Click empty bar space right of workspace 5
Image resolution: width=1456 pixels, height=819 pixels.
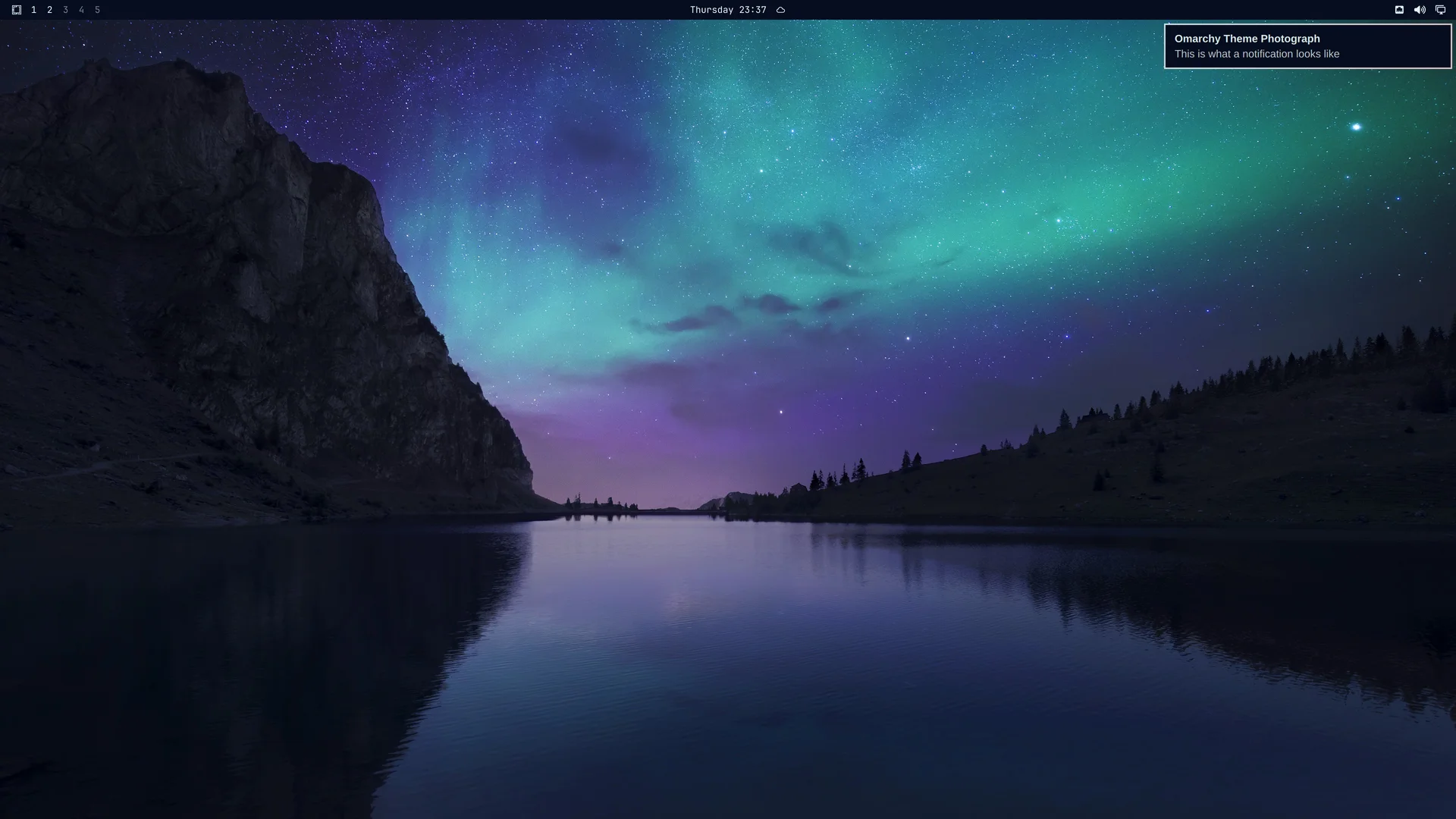point(379,10)
